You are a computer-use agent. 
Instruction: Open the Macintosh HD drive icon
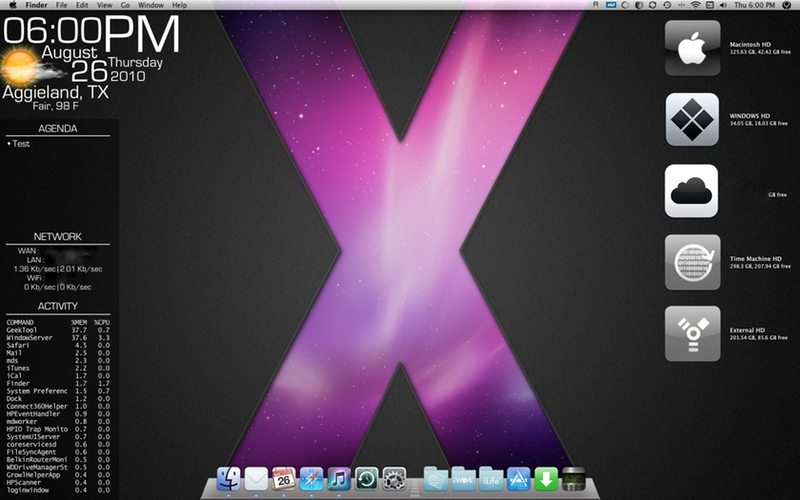click(x=692, y=47)
